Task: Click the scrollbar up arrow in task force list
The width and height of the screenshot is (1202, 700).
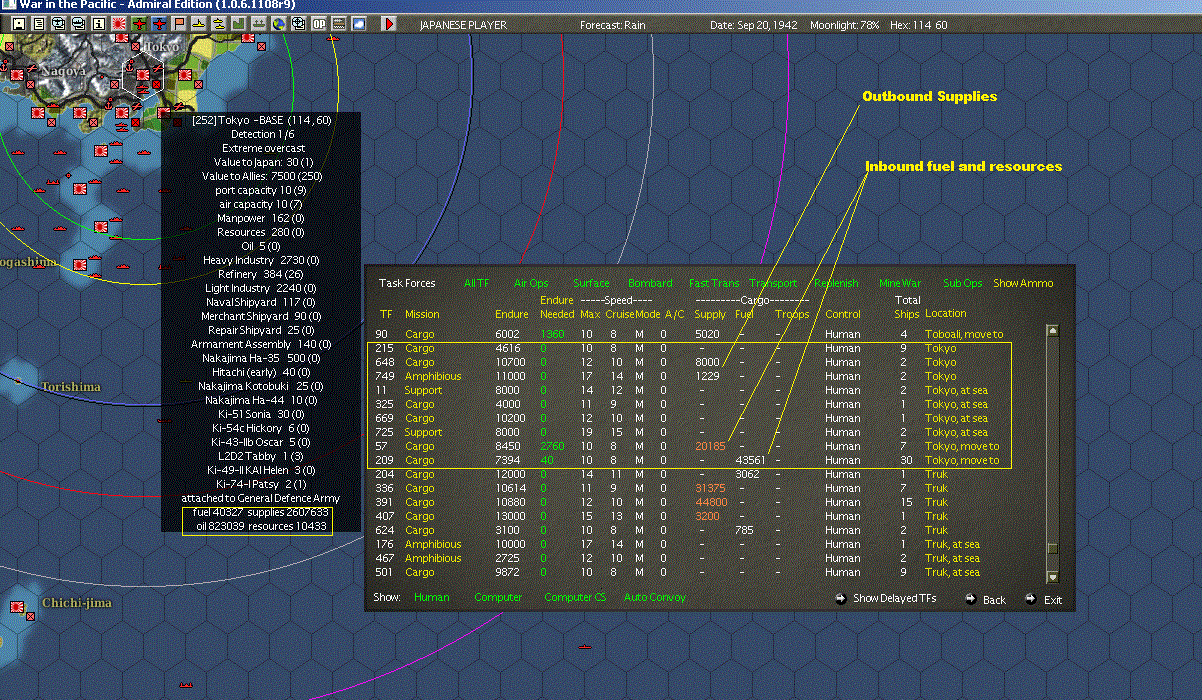Action: click(1052, 331)
